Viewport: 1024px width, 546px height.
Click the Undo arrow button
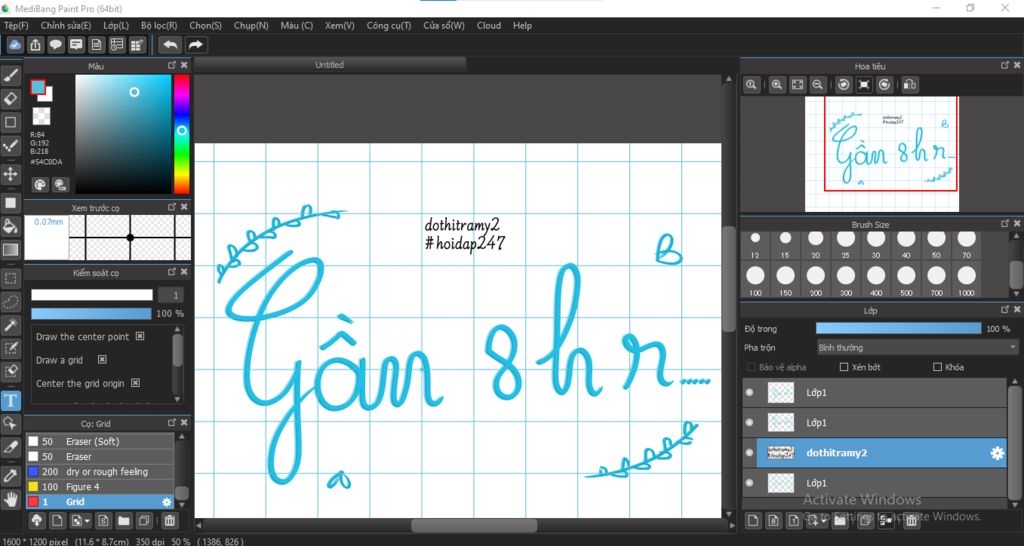tap(170, 44)
